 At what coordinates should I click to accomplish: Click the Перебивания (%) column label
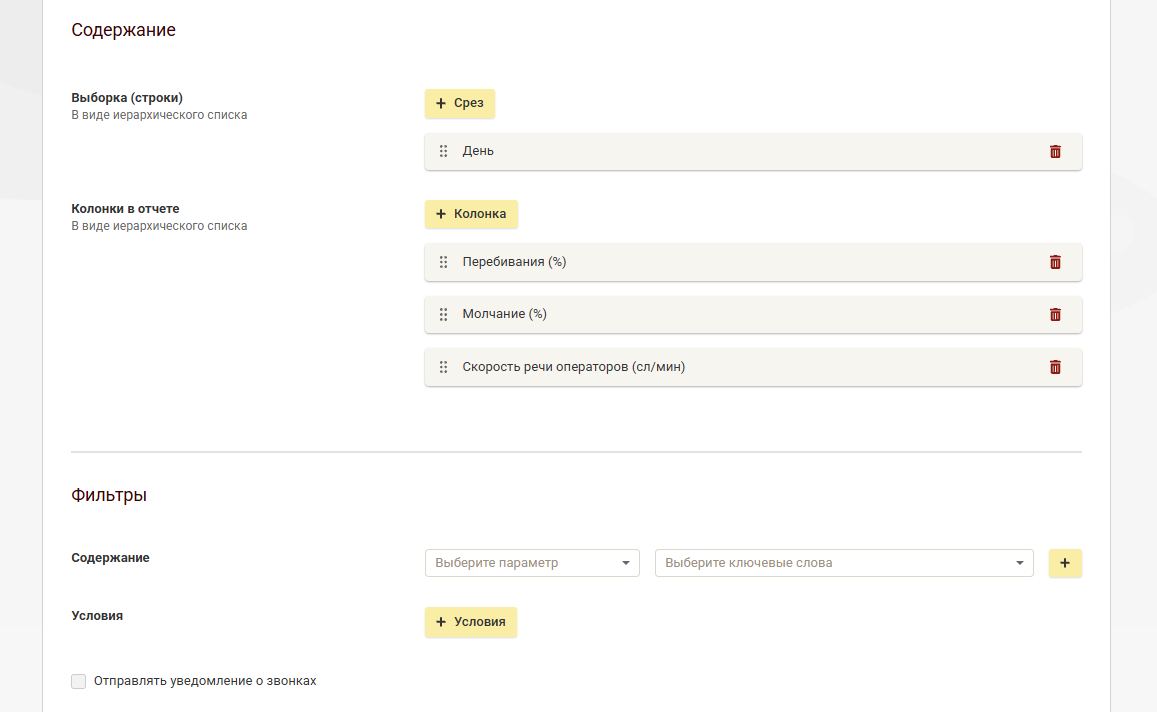click(x=514, y=262)
